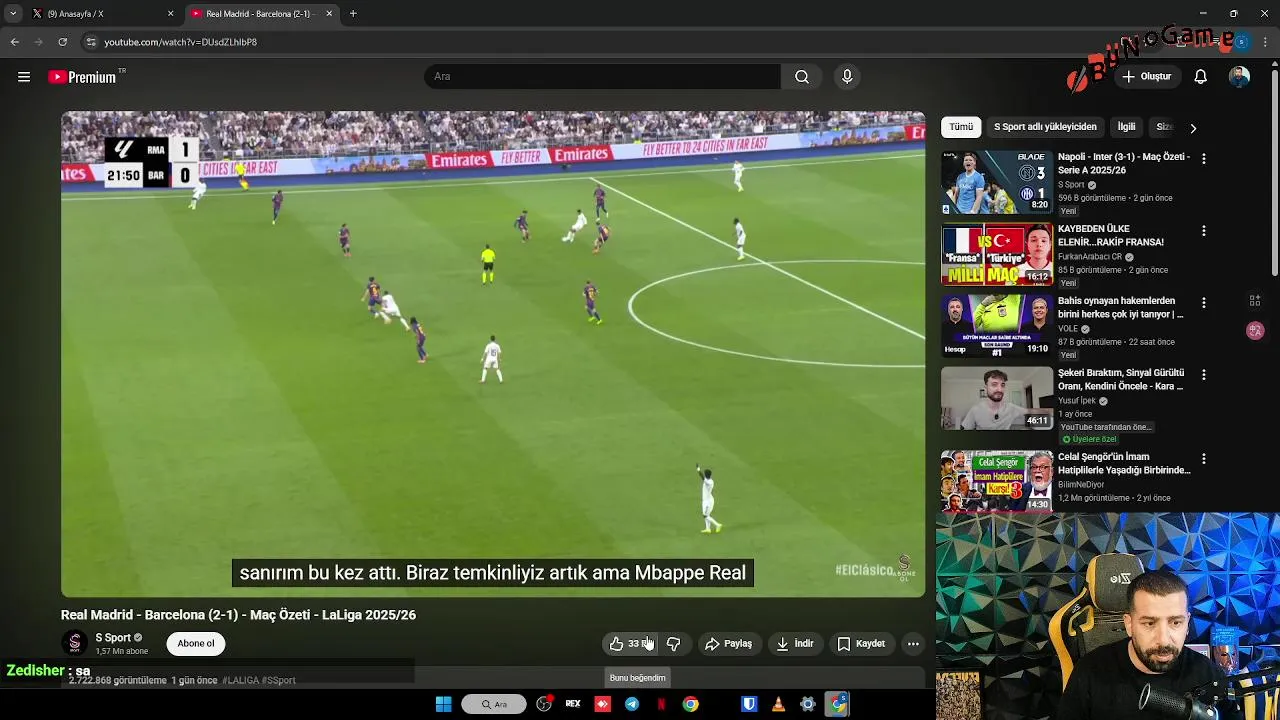Switch to the Anasayfa / X tab
The image size is (1280, 720).
coord(101,14)
